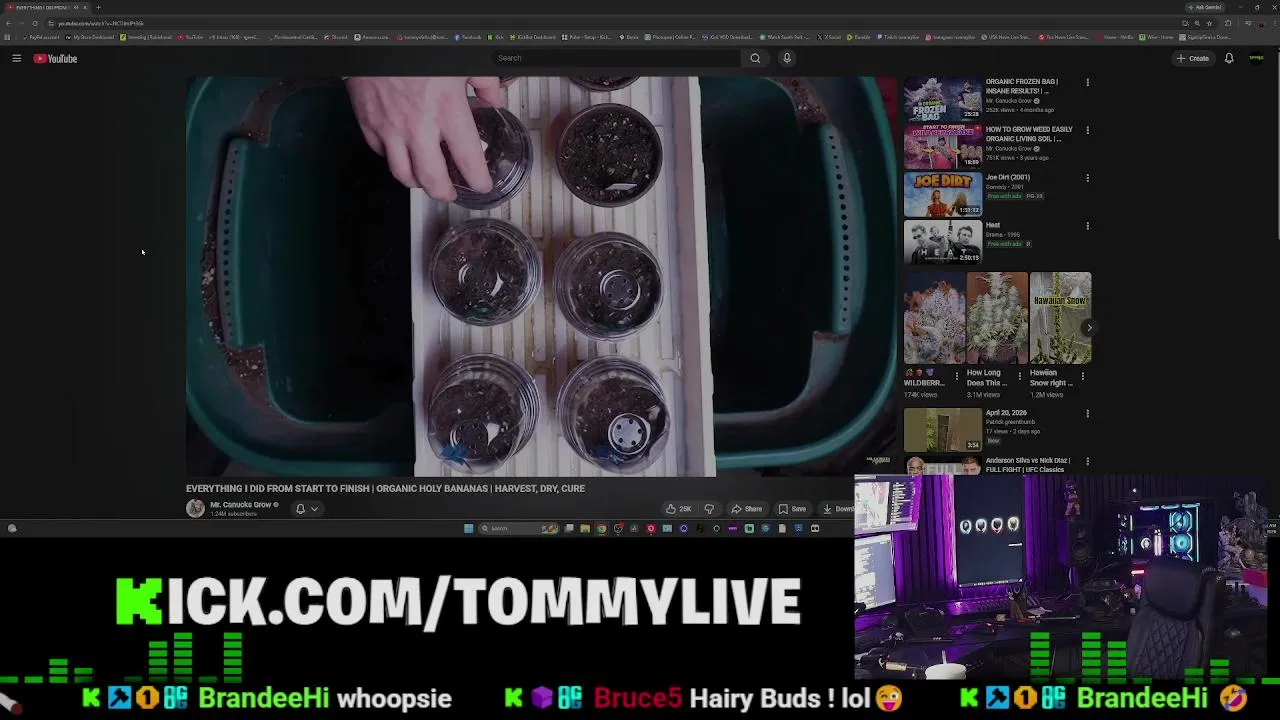This screenshot has width=1280, height=720.
Task: Open options for How To Grow Weed video
Action: pyautogui.click(x=1087, y=131)
